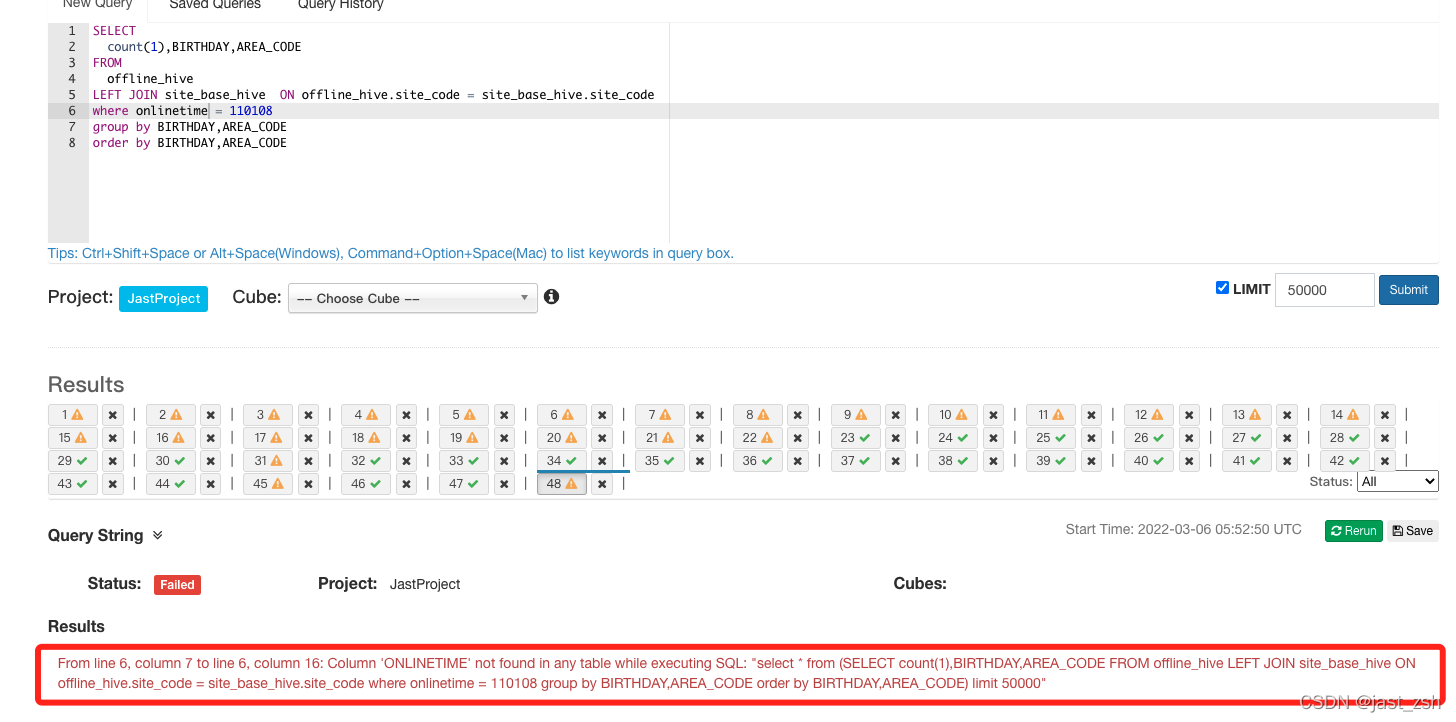Rerun the failed query
The image size is (1456, 722).
pos(1353,531)
